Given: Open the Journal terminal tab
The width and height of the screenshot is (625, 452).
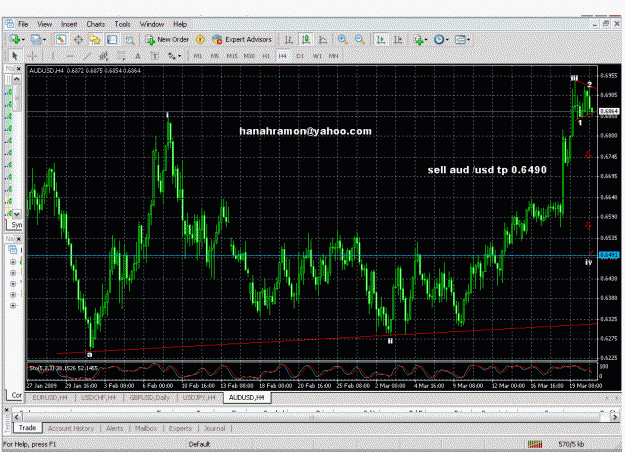Looking at the screenshot, I should [x=215, y=428].
